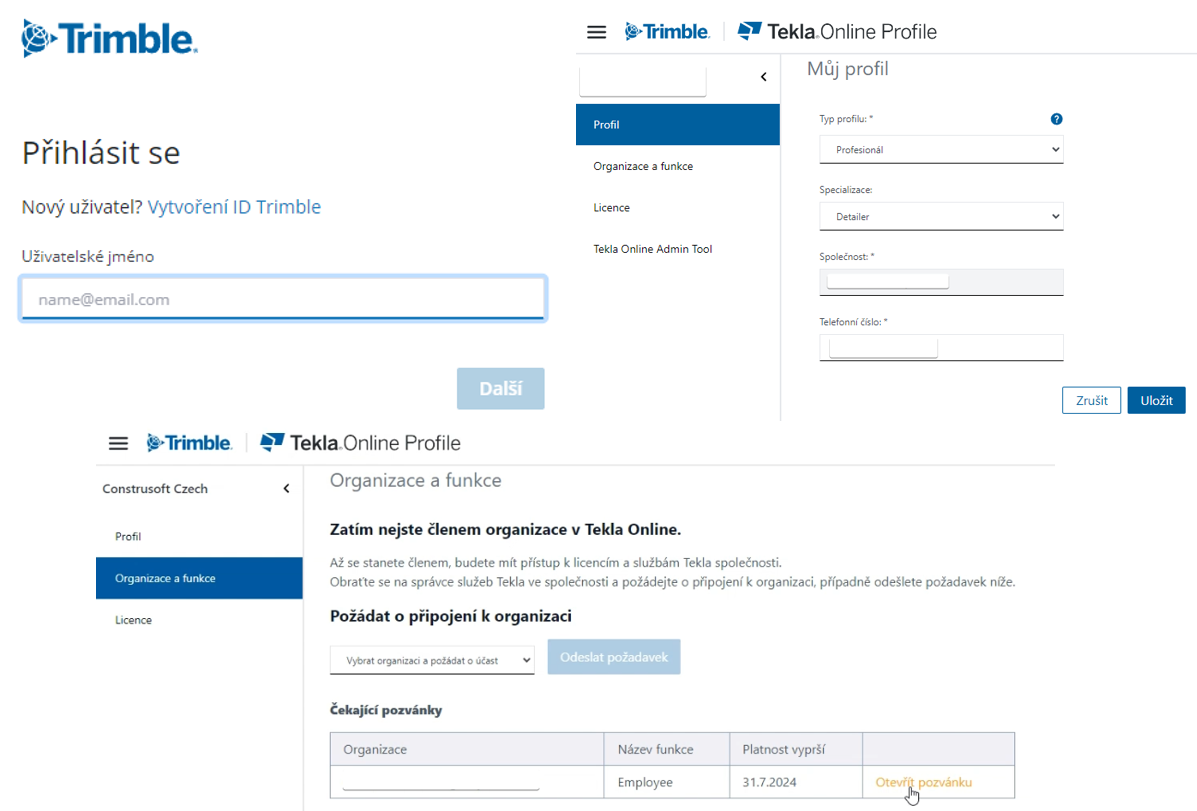Focus the Telefonní číslo input field

coord(941,347)
